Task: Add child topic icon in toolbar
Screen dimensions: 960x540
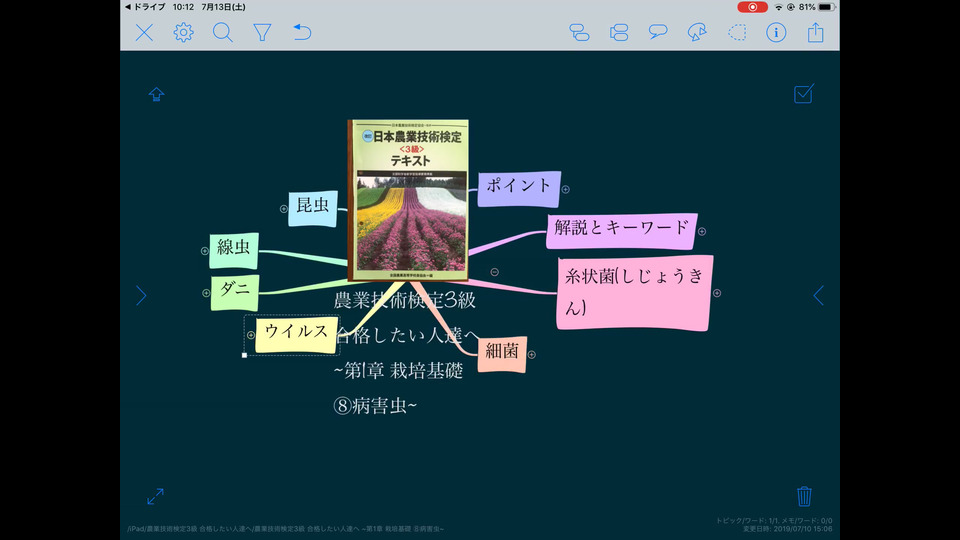Action: point(579,32)
